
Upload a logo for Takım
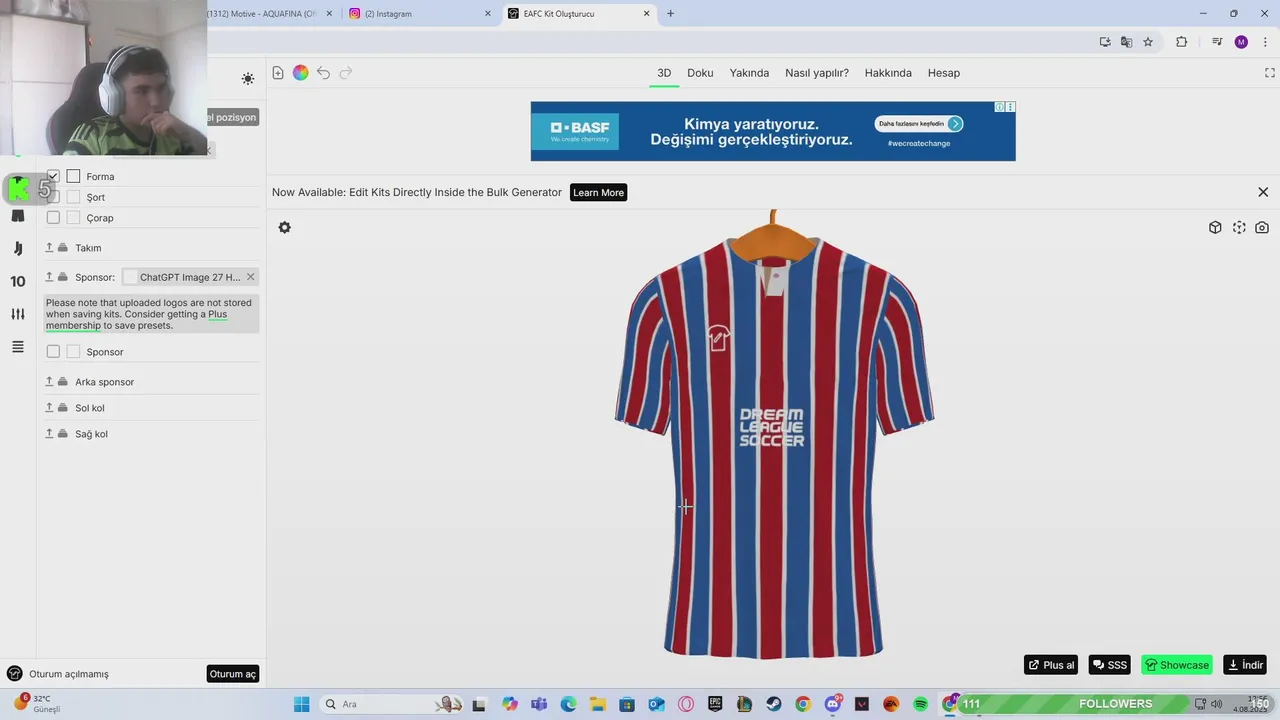(x=49, y=248)
